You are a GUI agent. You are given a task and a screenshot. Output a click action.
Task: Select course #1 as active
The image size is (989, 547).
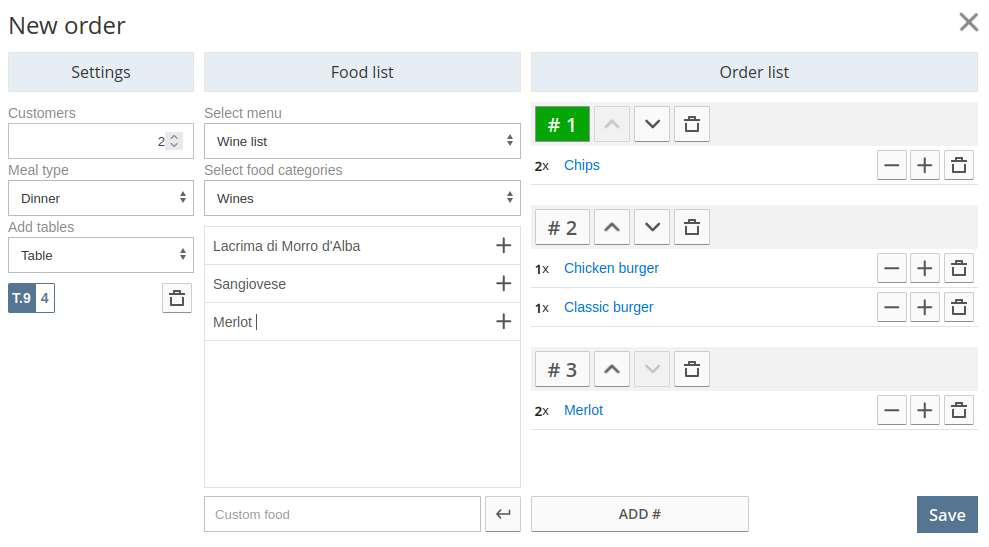coord(562,124)
